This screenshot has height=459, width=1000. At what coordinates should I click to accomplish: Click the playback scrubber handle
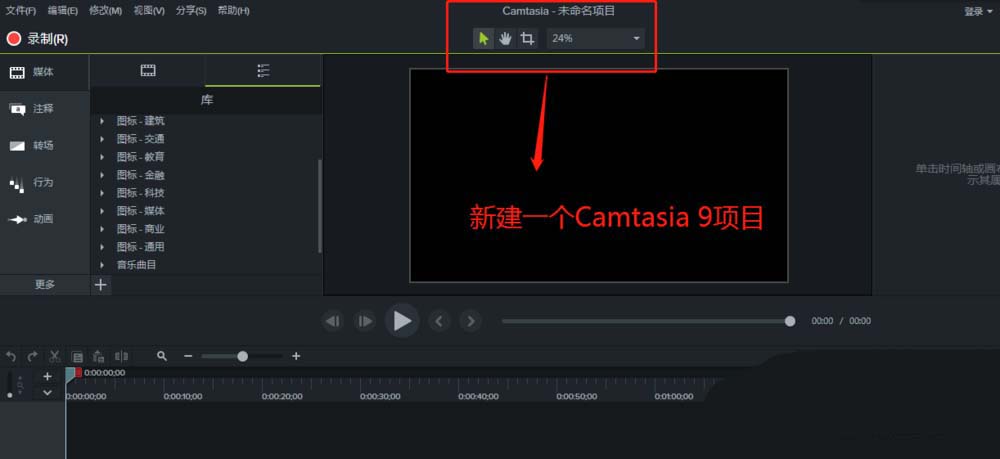790,321
